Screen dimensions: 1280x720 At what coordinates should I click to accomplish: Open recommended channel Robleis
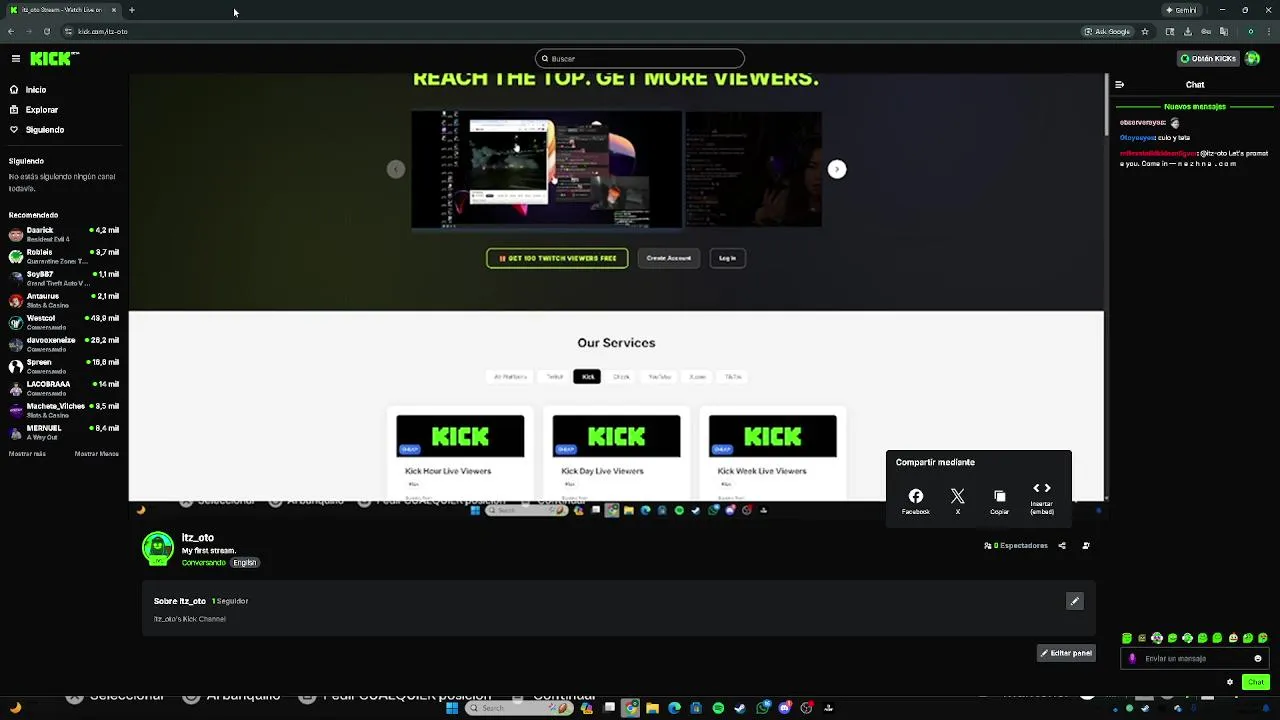pyautogui.click(x=63, y=257)
